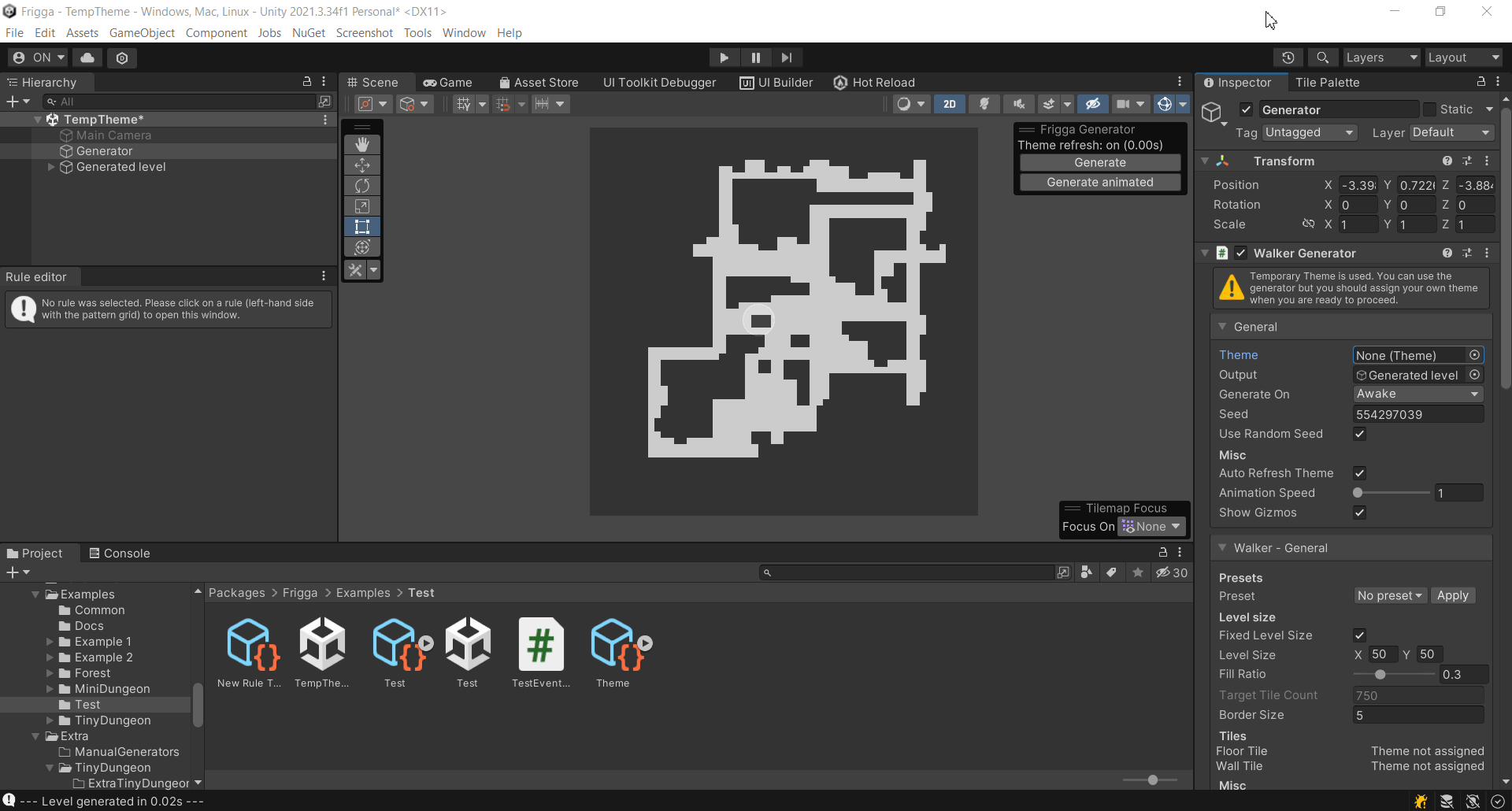Toggle grid snapping icon
Screen dimensions: 1512x811
tap(502, 104)
